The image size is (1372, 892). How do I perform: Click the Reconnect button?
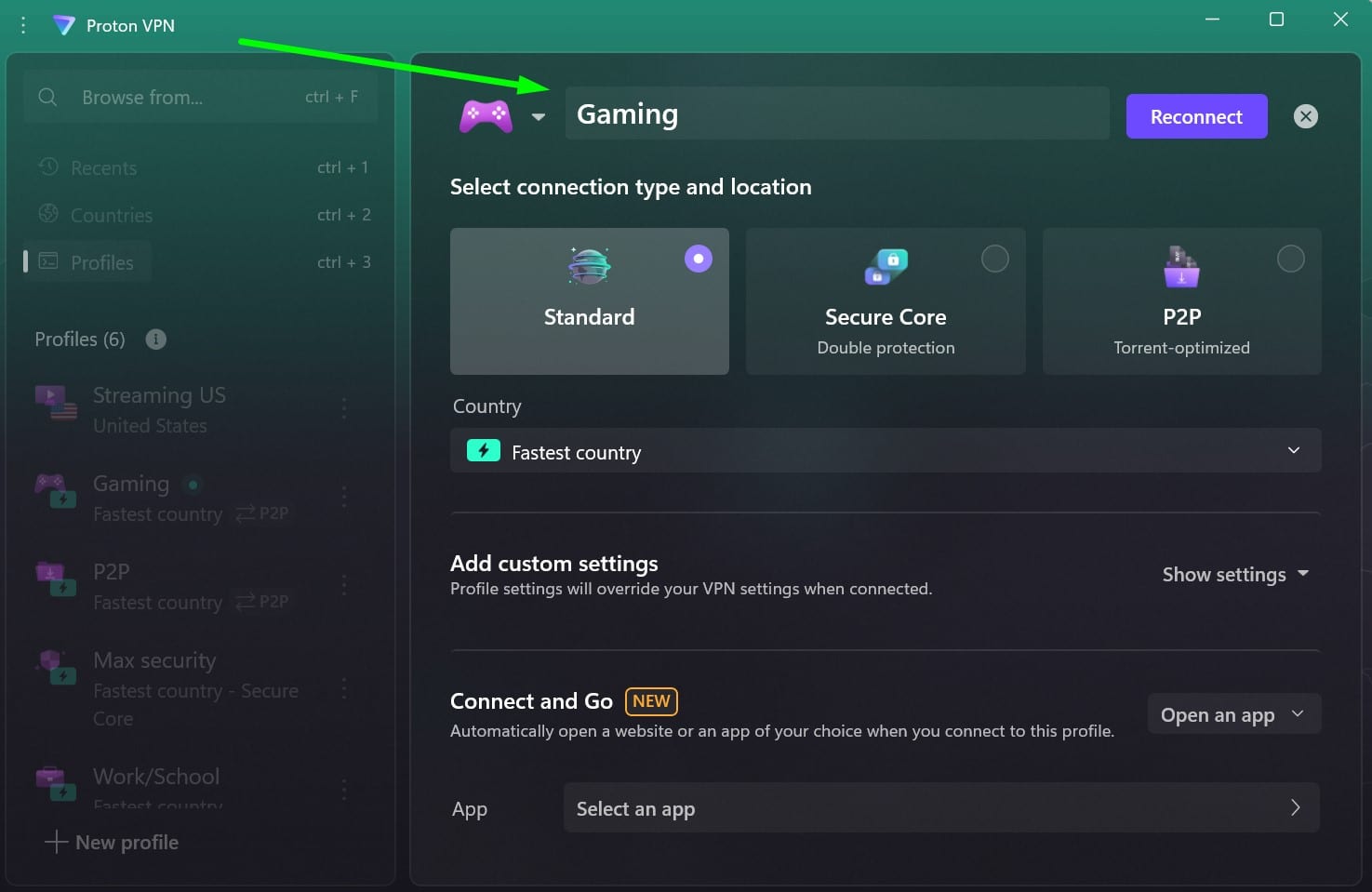pyautogui.click(x=1196, y=116)
